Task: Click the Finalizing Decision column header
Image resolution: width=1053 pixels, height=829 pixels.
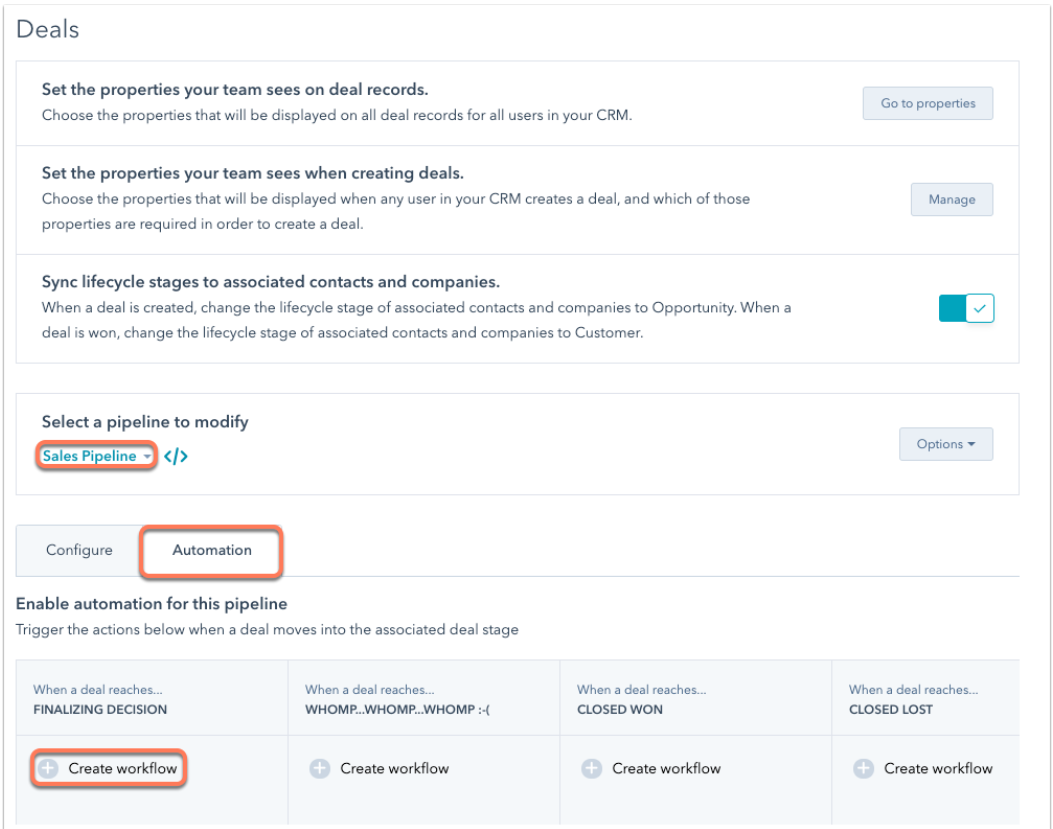Action: coord(152,699)
